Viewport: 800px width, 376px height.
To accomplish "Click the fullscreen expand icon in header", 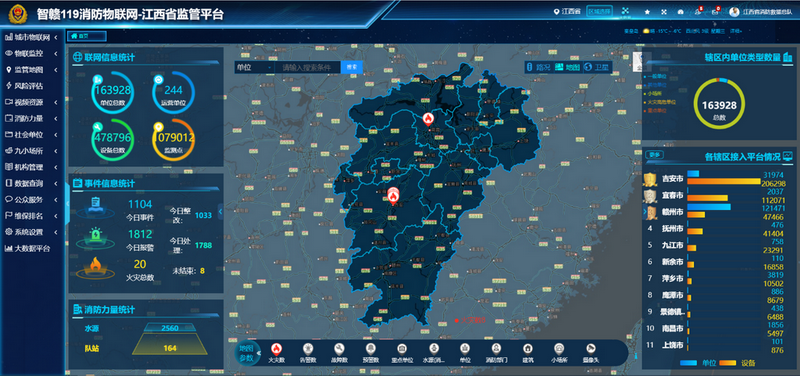I will (664, 12).
